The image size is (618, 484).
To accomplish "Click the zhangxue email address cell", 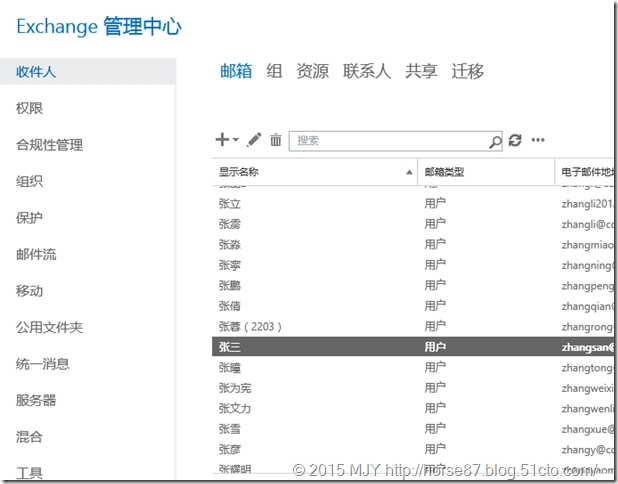I will coord(588,429).
